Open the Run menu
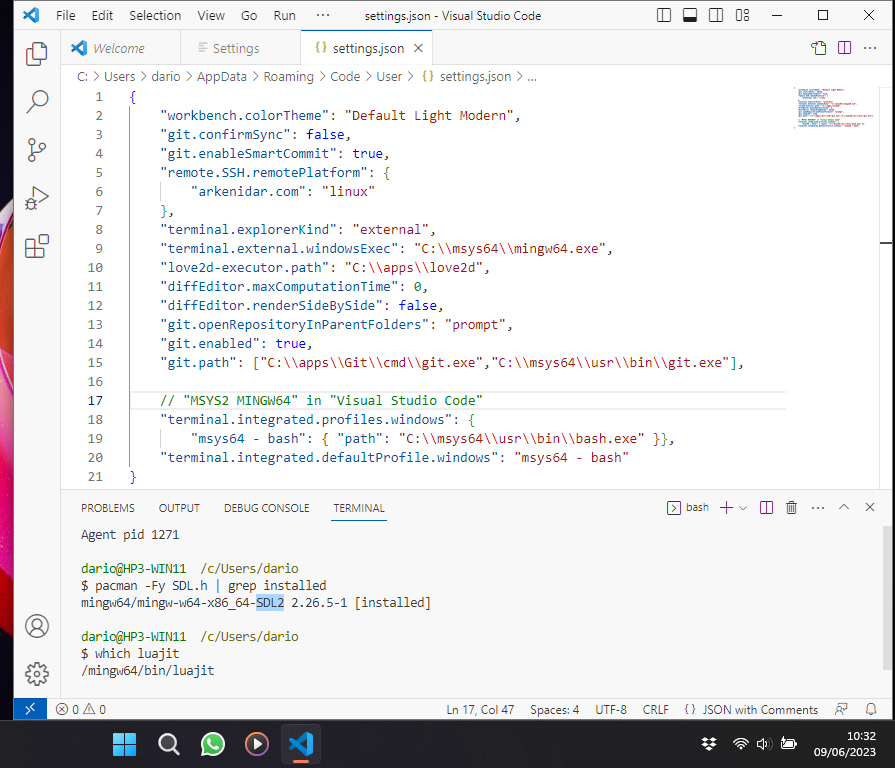895x768 pixels. click(284, 15)
